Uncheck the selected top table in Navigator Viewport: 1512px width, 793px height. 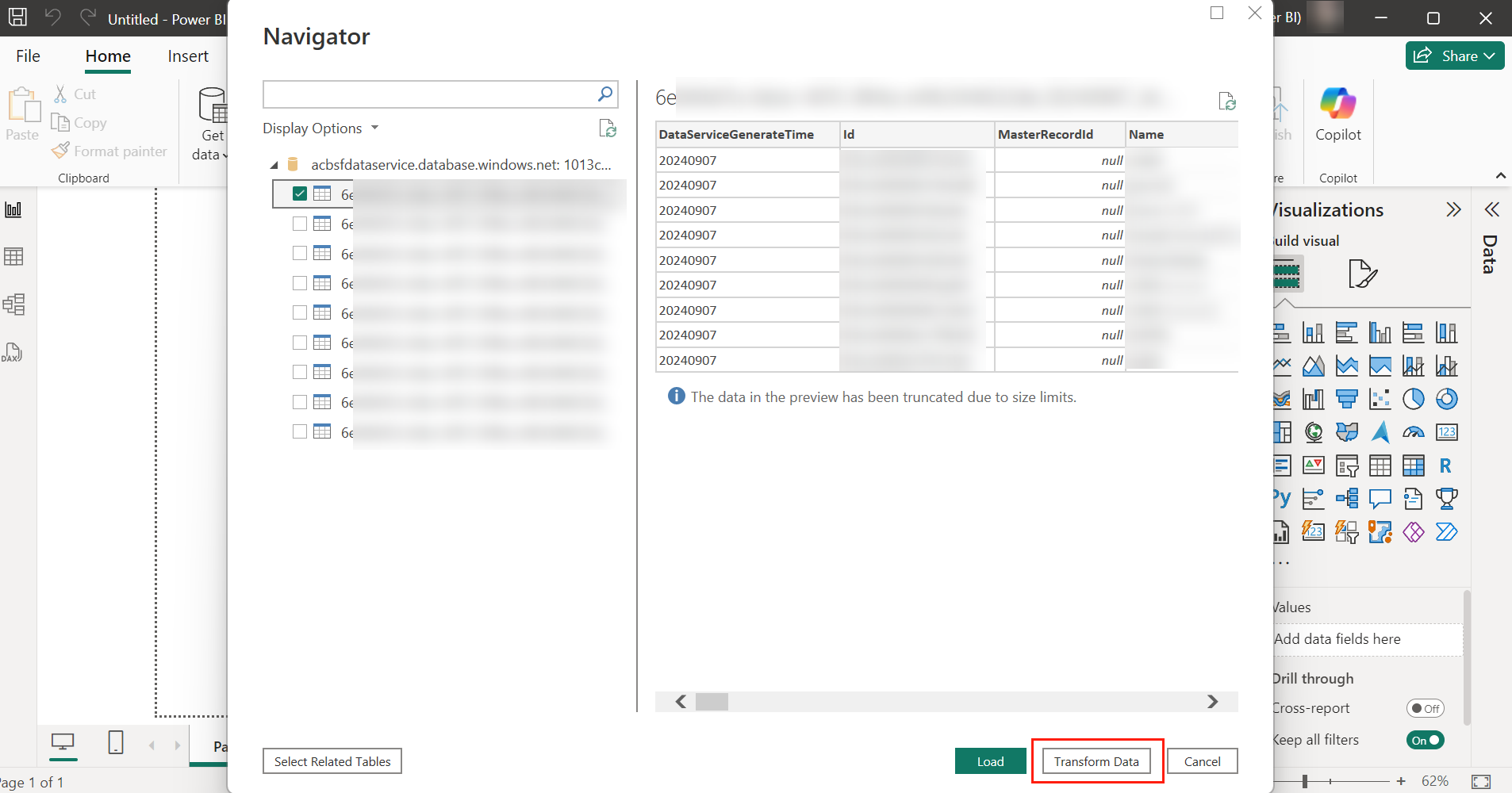[299, 193]
